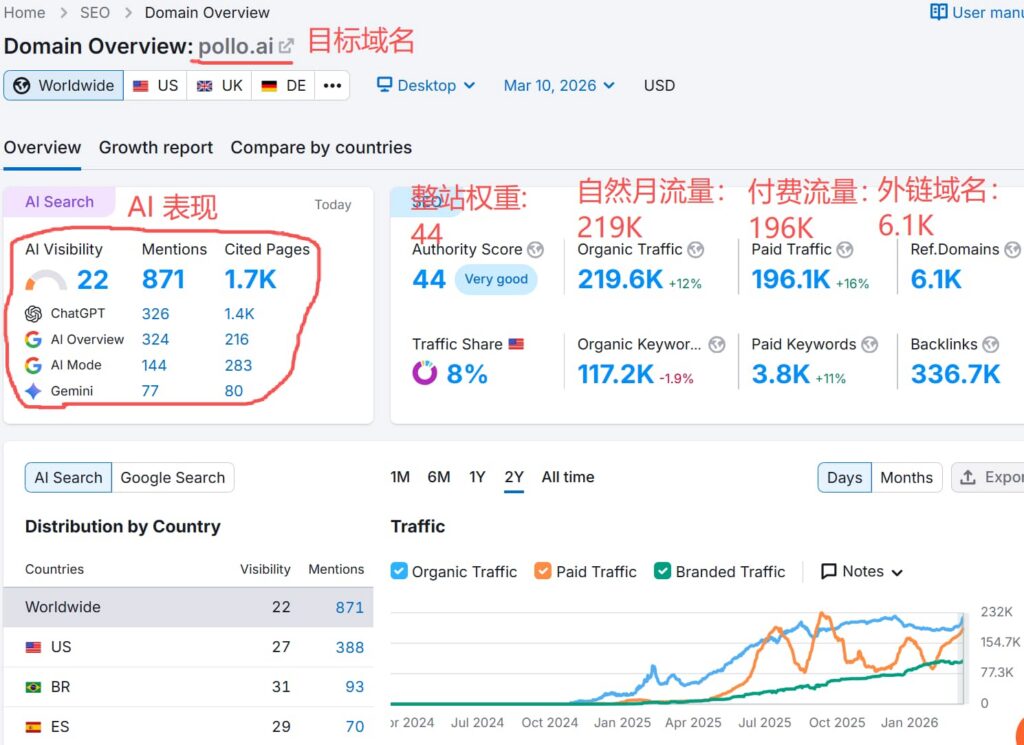
Task: Click globe icon beside Paid Traffic
Action: [845, 249]
